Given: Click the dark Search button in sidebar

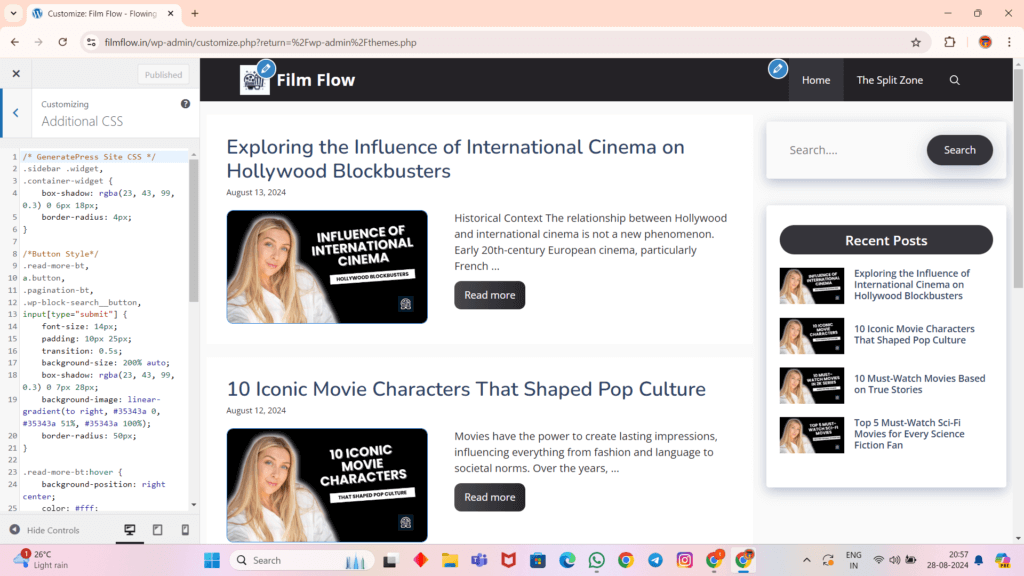Looking at the screenshot, I should (959, 150).
